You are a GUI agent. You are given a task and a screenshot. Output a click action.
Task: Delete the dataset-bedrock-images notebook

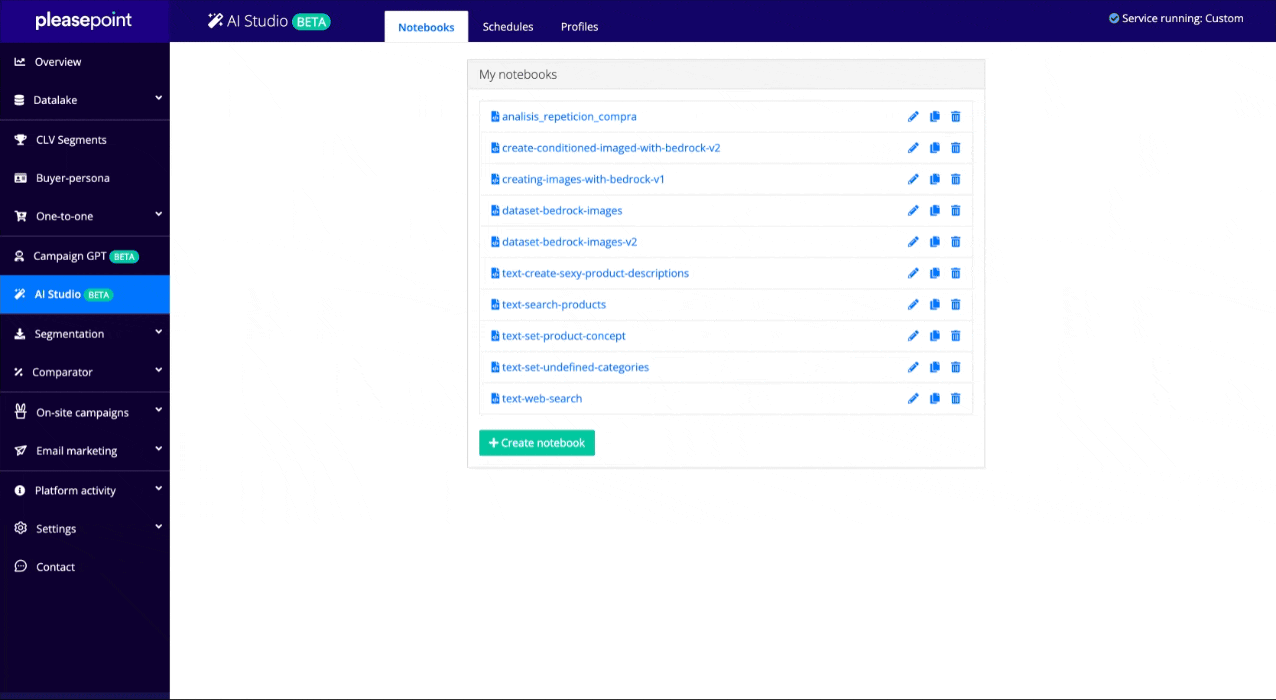click(956, 211)
